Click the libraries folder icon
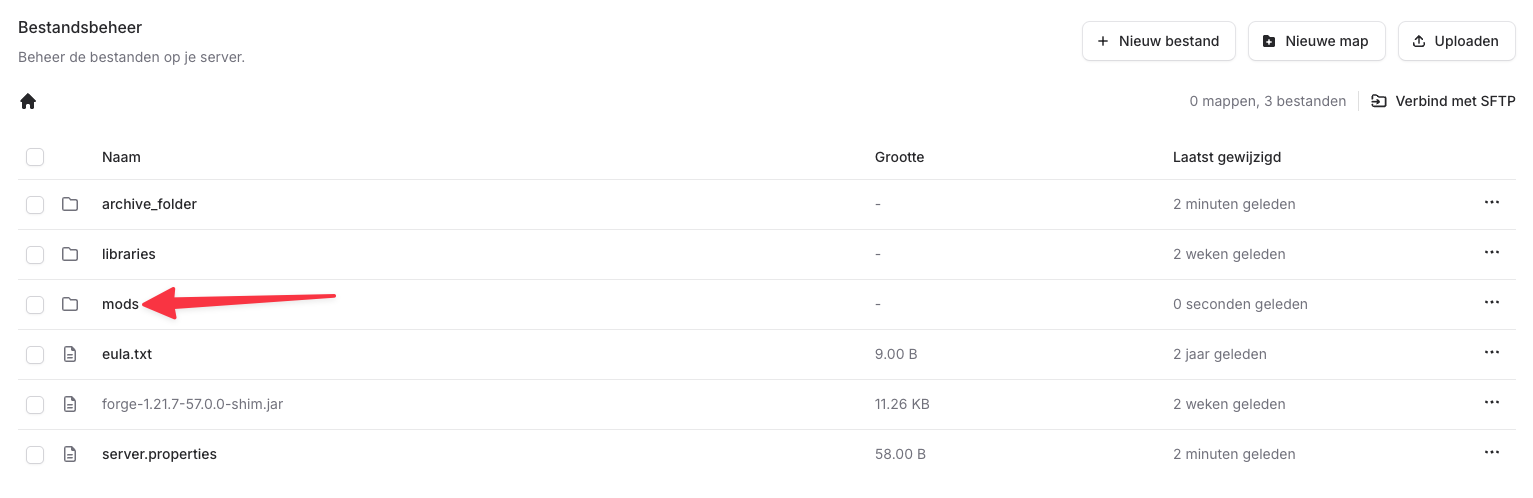This screenshot has width=1533, height=498. [x=70, y=254]
